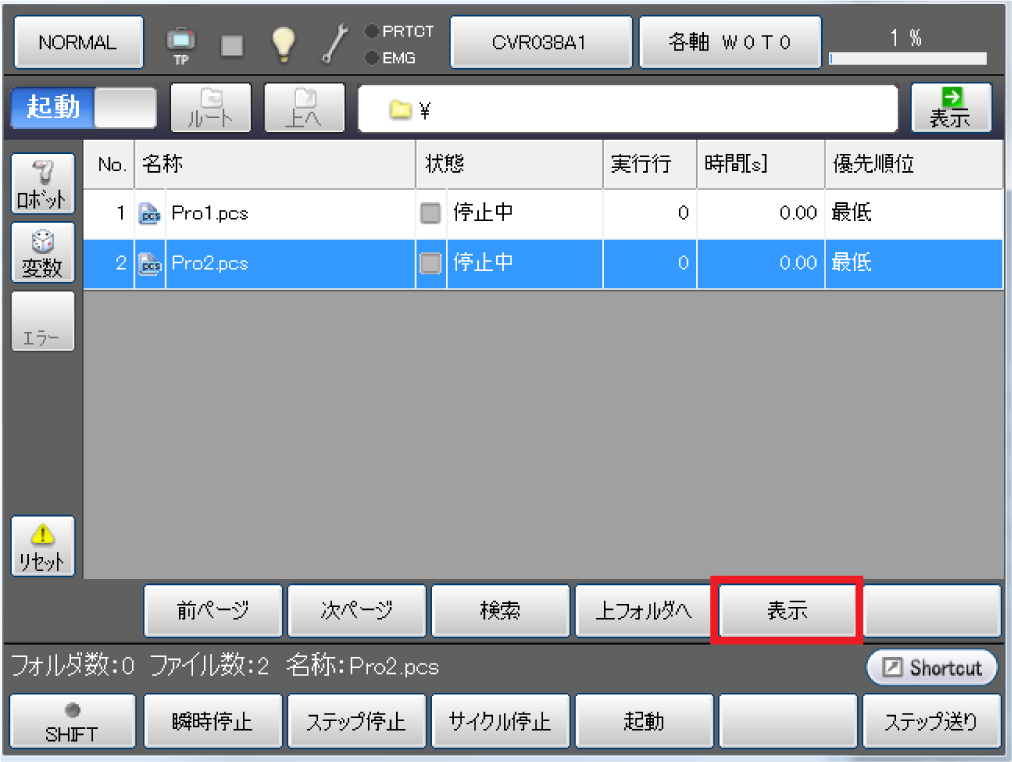Click the Pro1.pcs status checkbox
This screenshot has height=762, width=1012.
tap(430, 213)
